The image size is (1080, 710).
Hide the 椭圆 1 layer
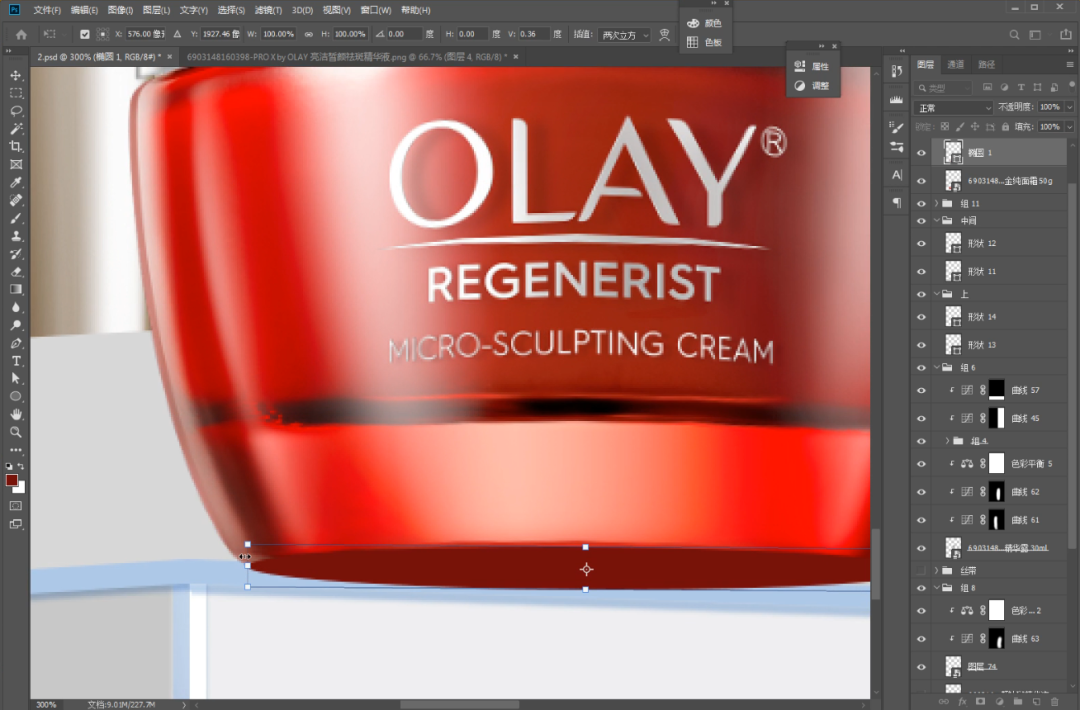(921, 153)
